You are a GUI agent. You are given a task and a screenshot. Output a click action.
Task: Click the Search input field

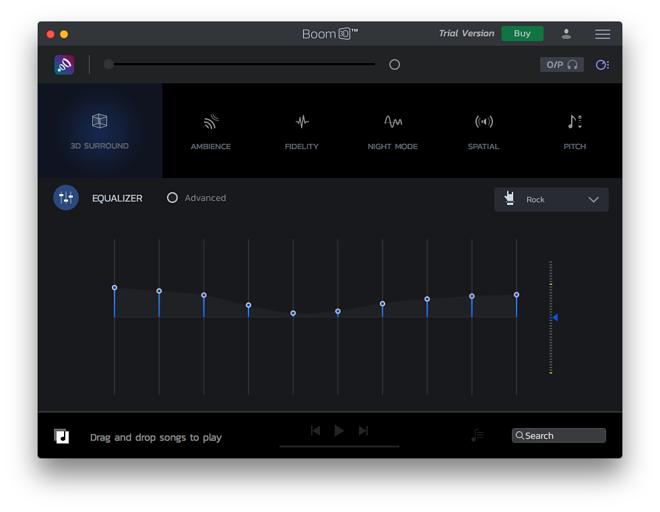click(x=559, y=435)
